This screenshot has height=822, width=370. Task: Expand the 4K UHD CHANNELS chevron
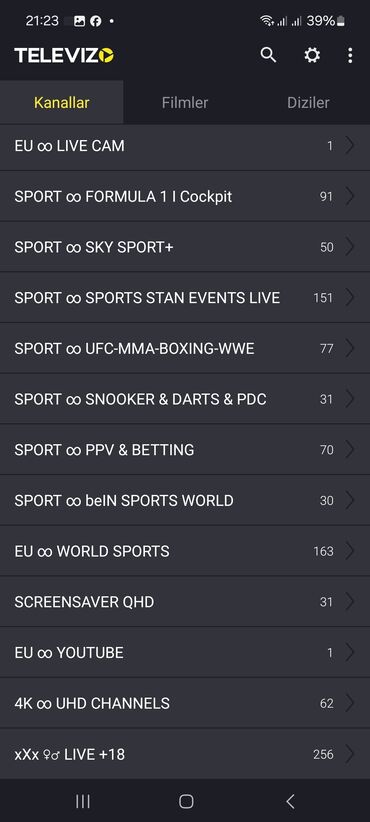coord(350,703)
